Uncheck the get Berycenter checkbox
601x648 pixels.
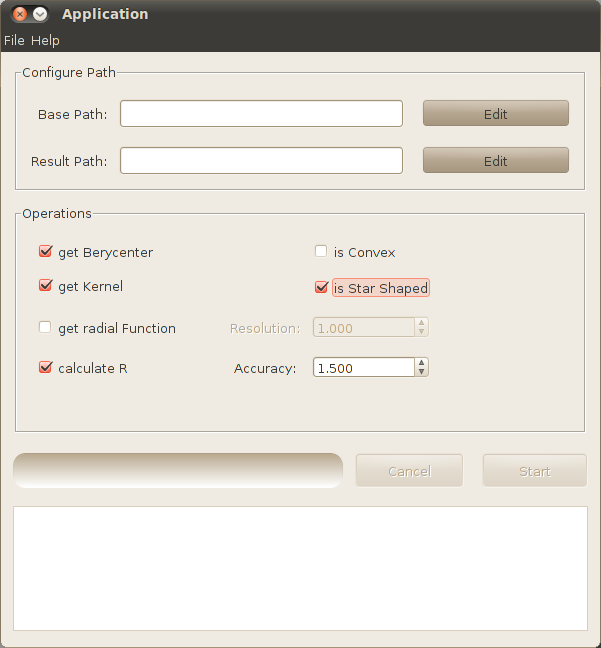pos(45,252)
